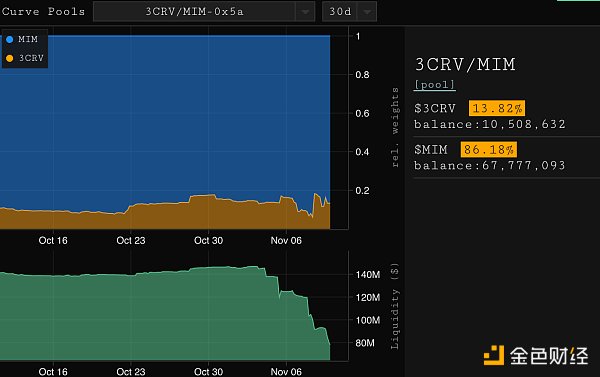
Task: Click the yellow logo icon in the watermark
Action: coord(494,355)
